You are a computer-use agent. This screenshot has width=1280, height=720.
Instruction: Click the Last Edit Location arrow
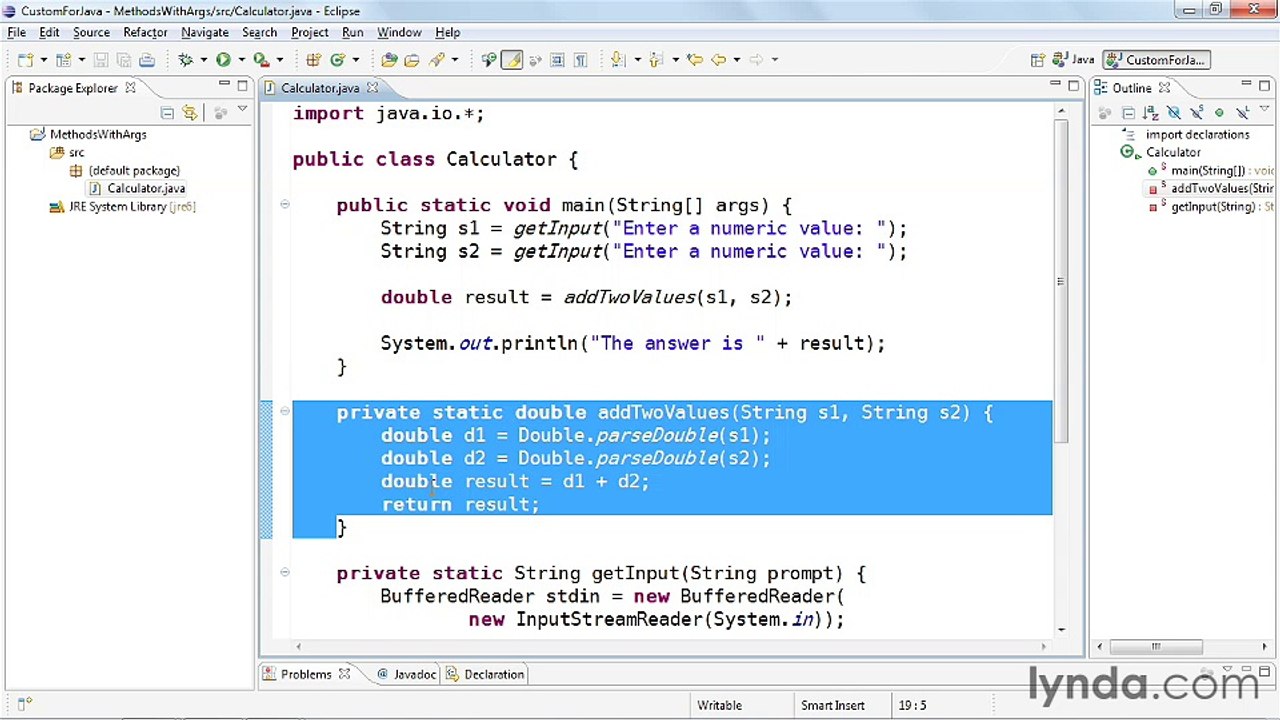coord(695,60)
